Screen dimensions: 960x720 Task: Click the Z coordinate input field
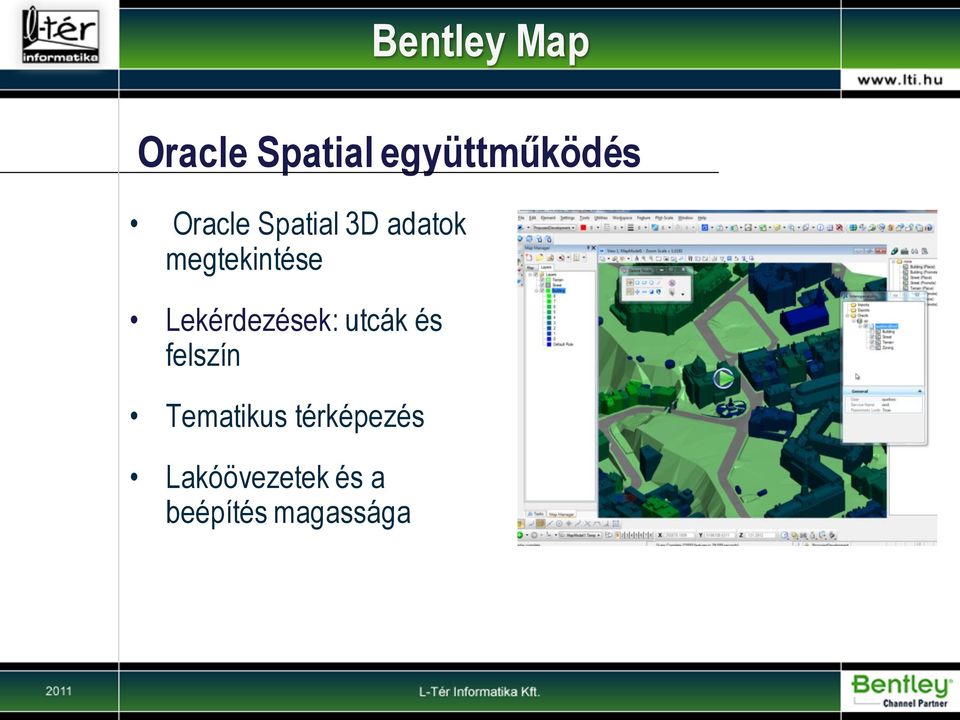[x=761, y=535]
